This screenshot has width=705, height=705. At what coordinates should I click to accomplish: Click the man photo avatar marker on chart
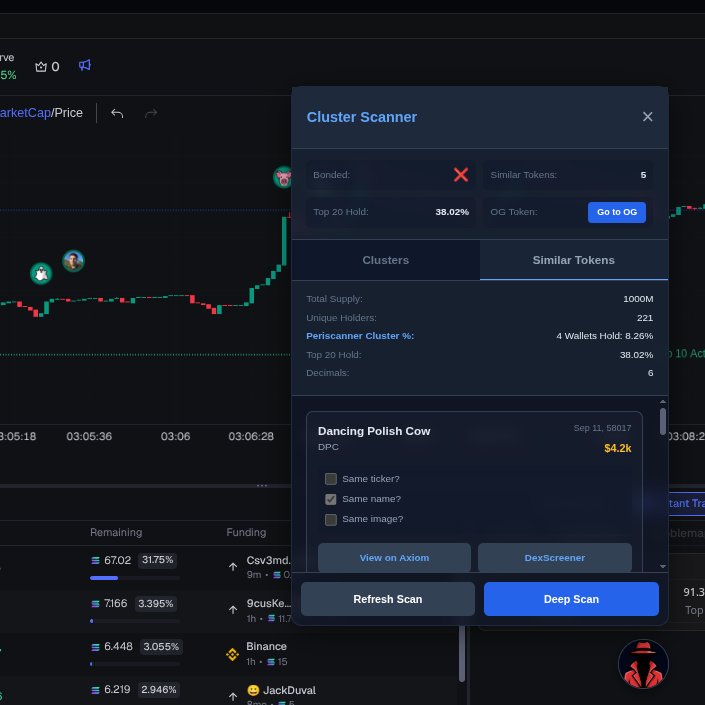pyautogui.click(x=73, y=261)
